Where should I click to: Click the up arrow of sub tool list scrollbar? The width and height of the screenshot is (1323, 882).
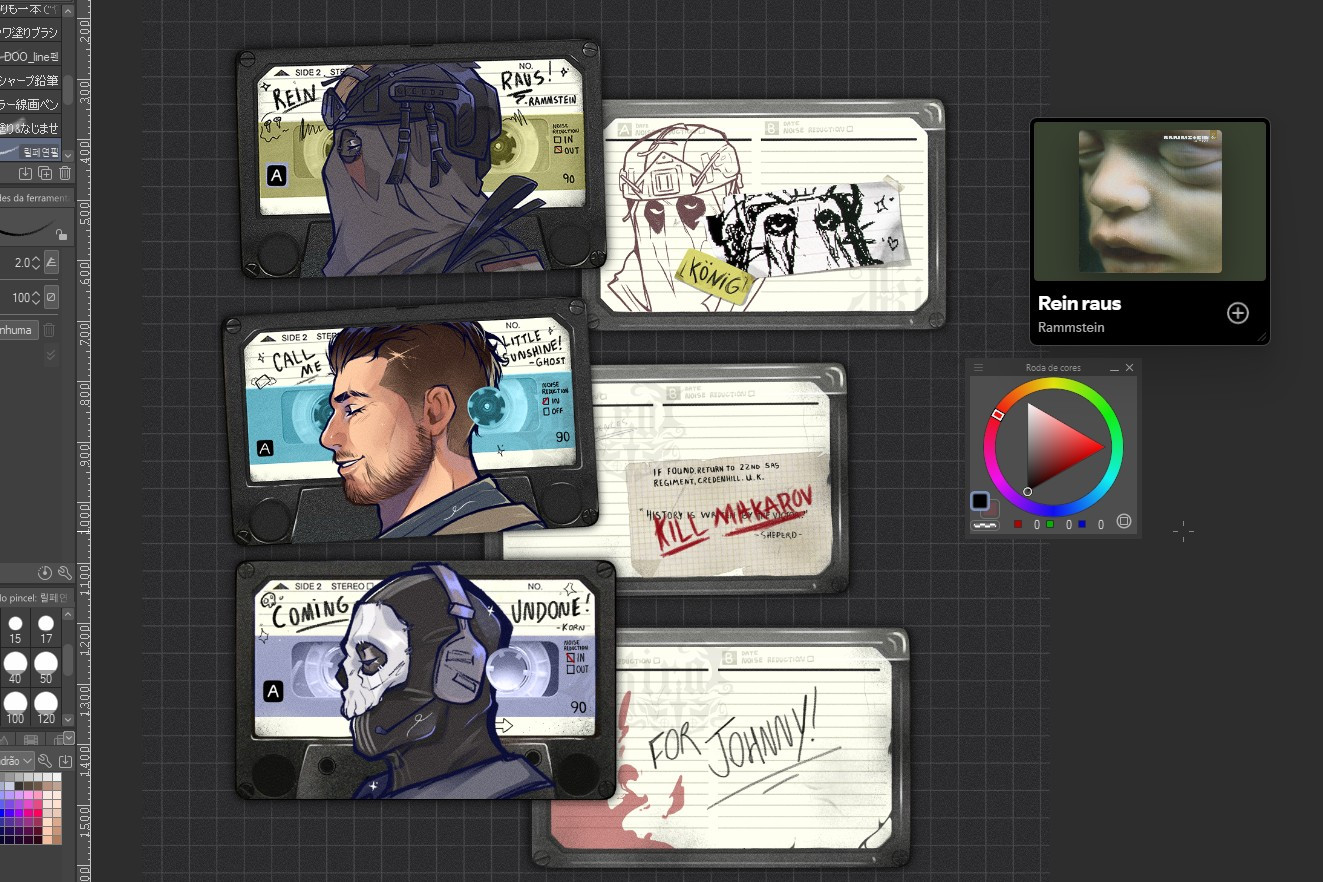(x=68, y=10)
